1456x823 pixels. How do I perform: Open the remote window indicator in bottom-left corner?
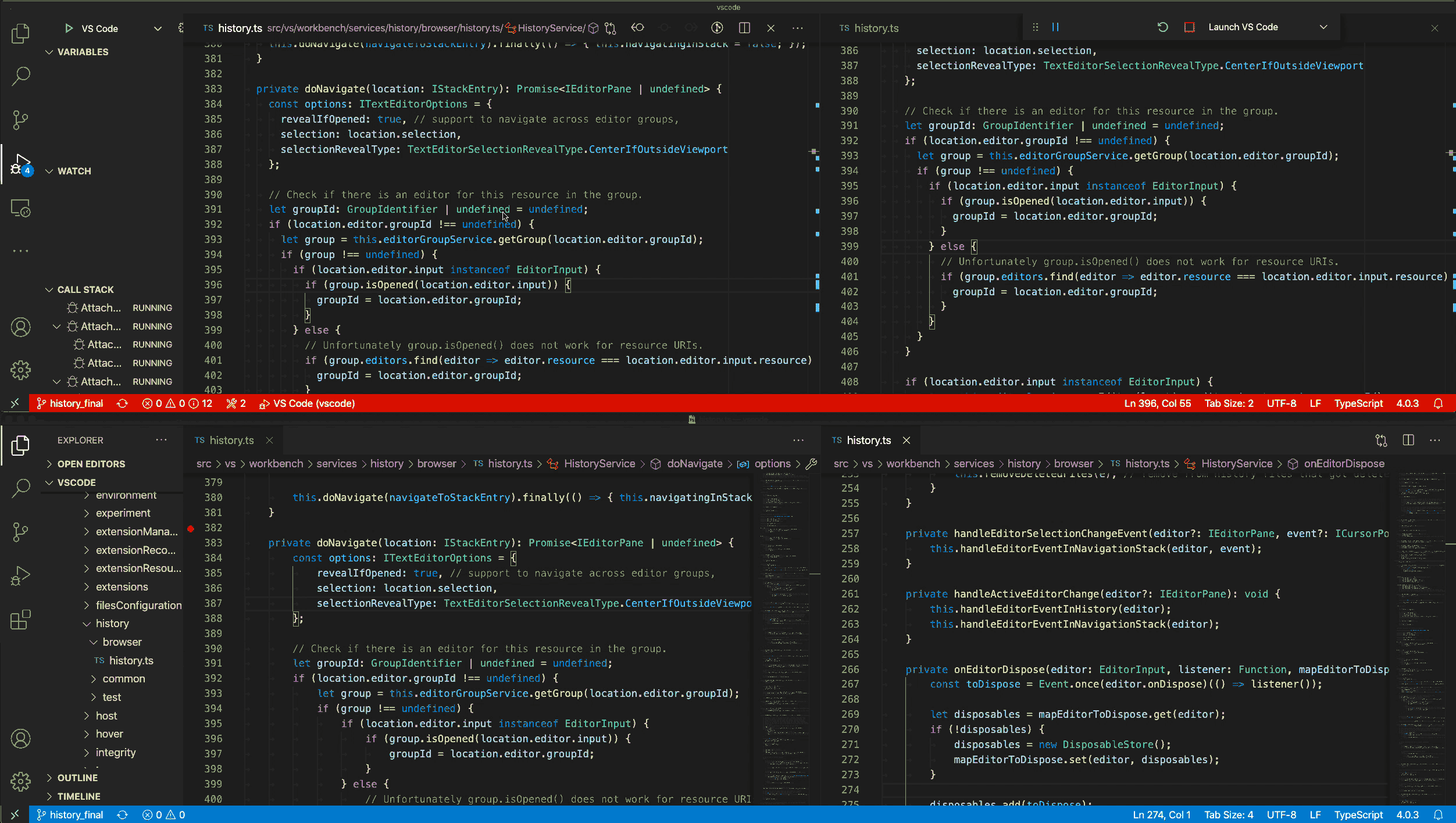(16, 814)
